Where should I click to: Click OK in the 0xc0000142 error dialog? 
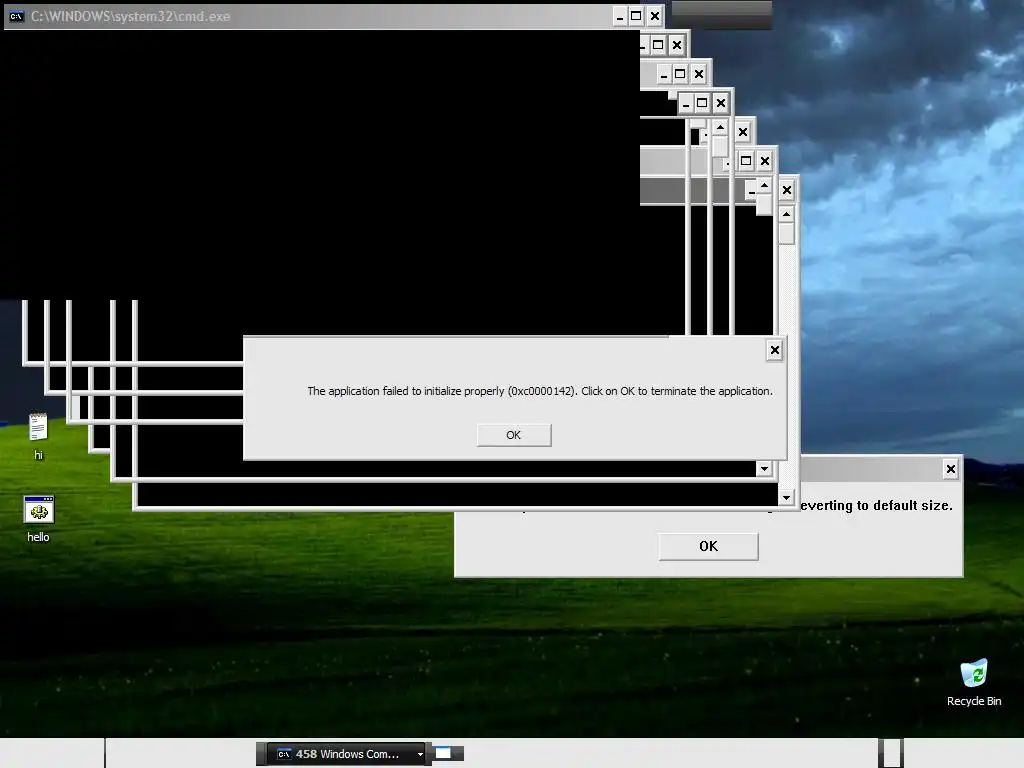point(514,435)
